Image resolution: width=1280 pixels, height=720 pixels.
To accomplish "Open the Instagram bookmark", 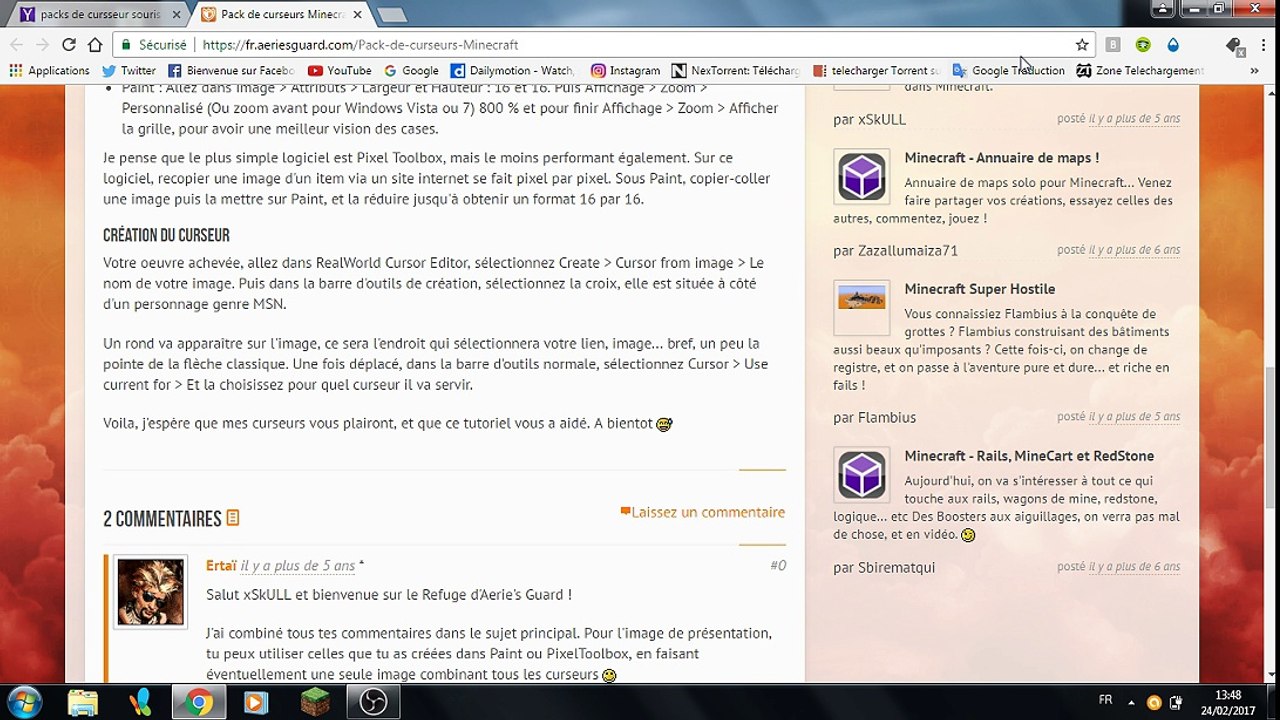I will [x=625, y=71].
